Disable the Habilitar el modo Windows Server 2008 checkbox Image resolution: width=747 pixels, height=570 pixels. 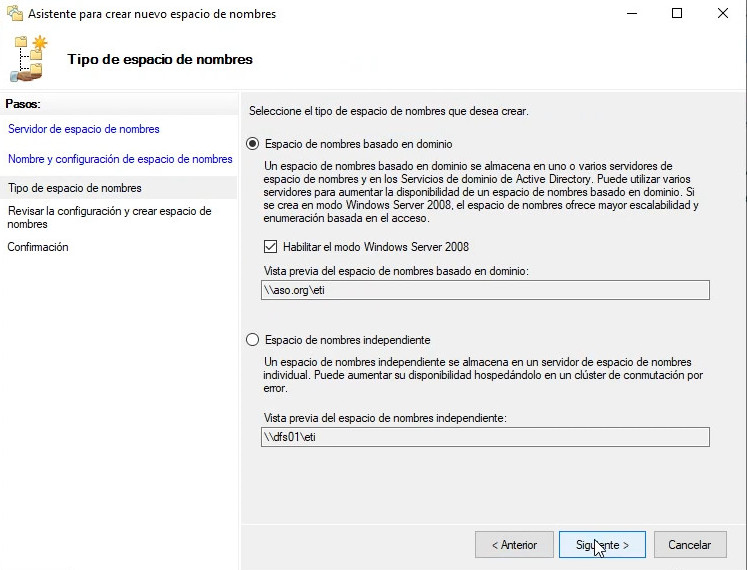tap(270, 247)
